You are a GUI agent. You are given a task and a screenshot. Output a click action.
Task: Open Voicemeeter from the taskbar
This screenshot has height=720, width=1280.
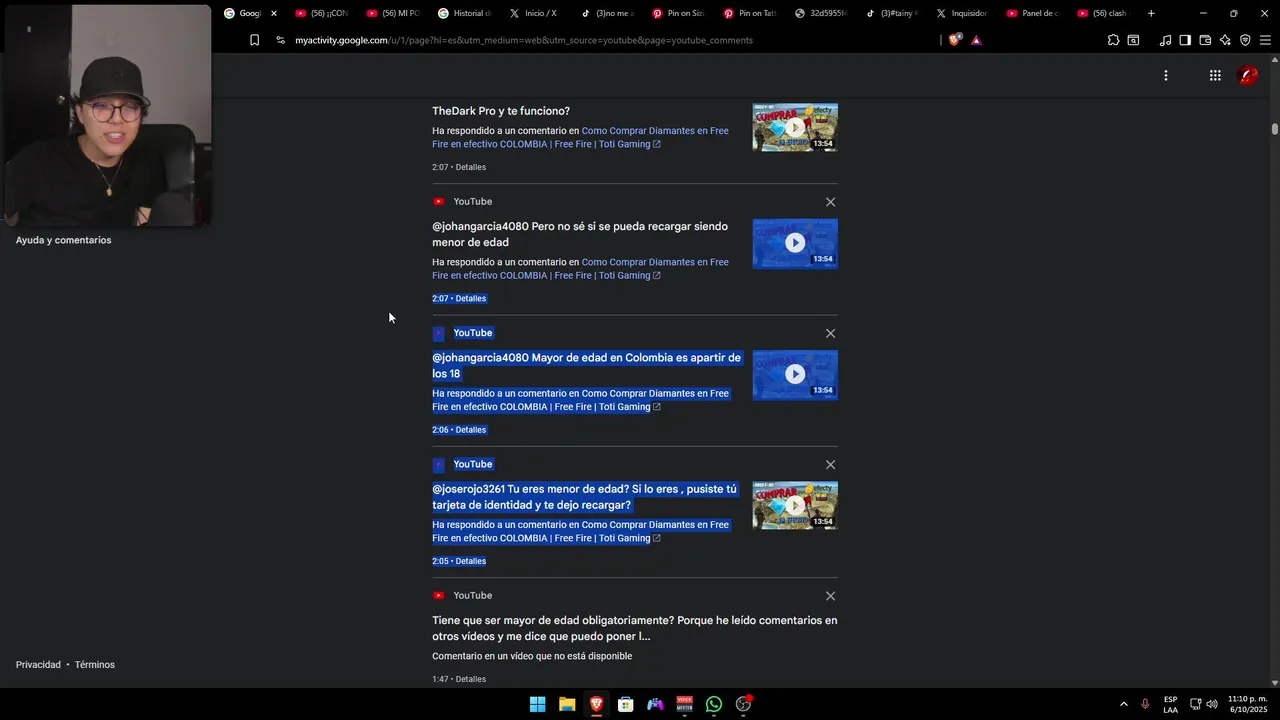pyautogui.click(x=684, y=704)
